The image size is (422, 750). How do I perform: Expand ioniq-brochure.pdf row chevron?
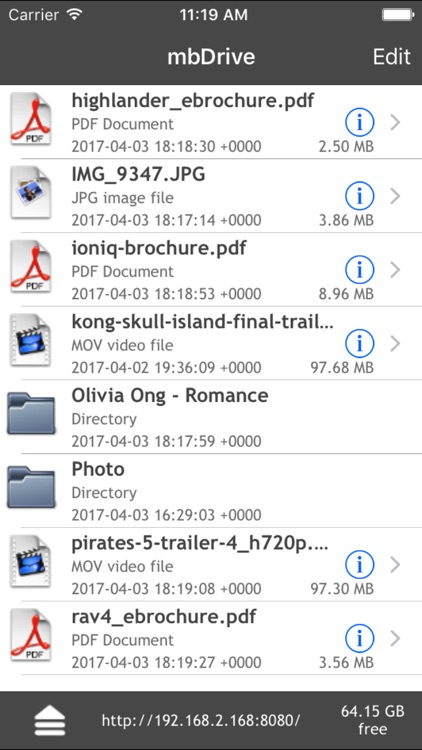click(395, 270)
